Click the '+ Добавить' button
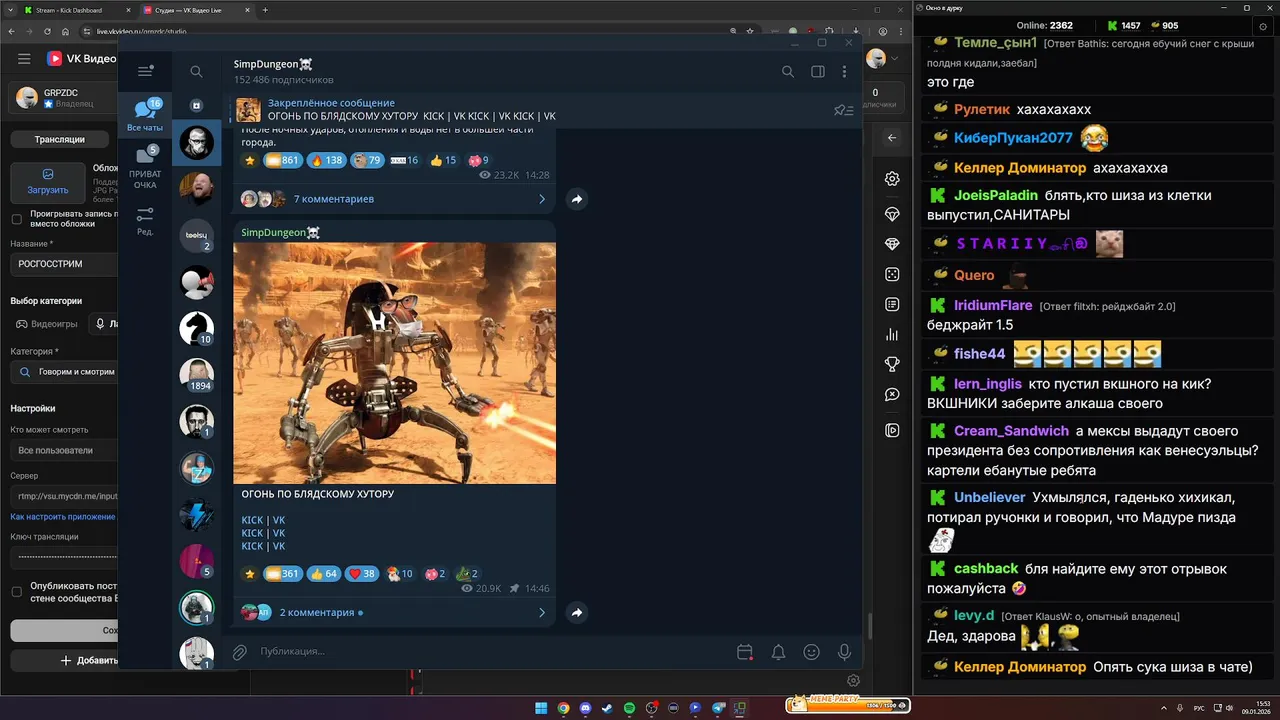Screen dimensions: 1280x720 tap(64, 660)
